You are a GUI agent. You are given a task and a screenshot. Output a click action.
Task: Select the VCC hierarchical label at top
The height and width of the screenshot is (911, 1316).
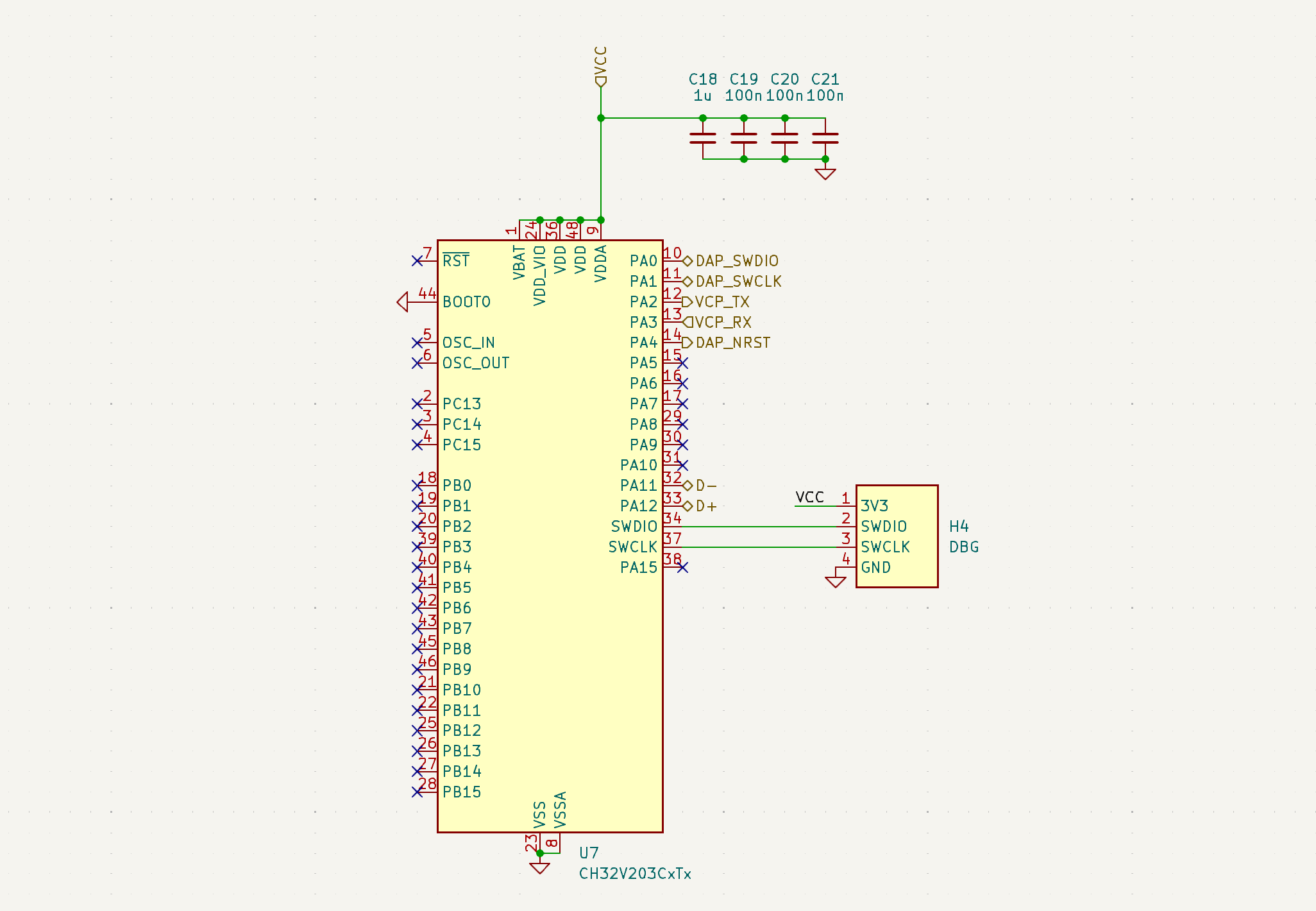(600, 66)
